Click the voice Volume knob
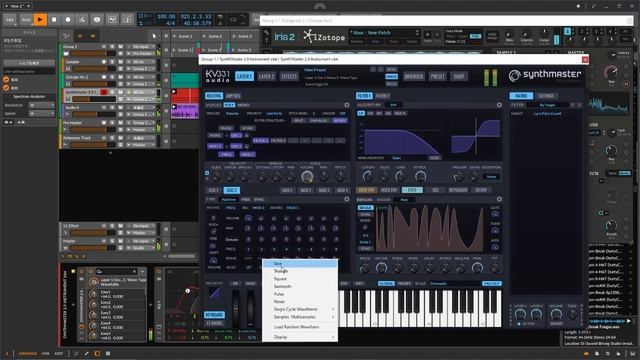The image size is (640, 360). (x=307, y=177)
